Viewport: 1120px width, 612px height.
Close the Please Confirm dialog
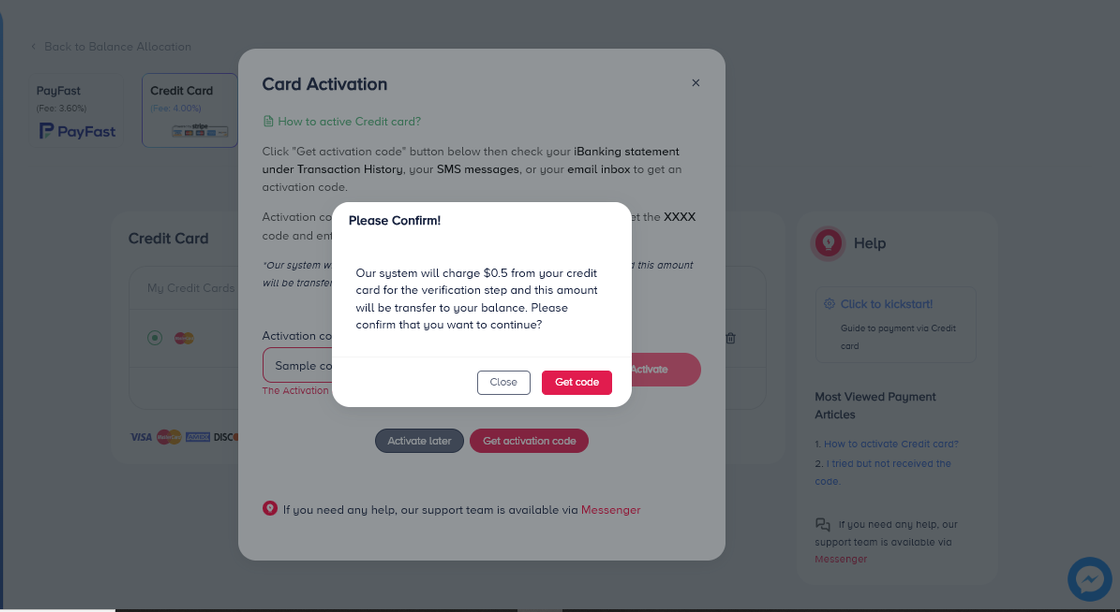(x=503, y=382)
